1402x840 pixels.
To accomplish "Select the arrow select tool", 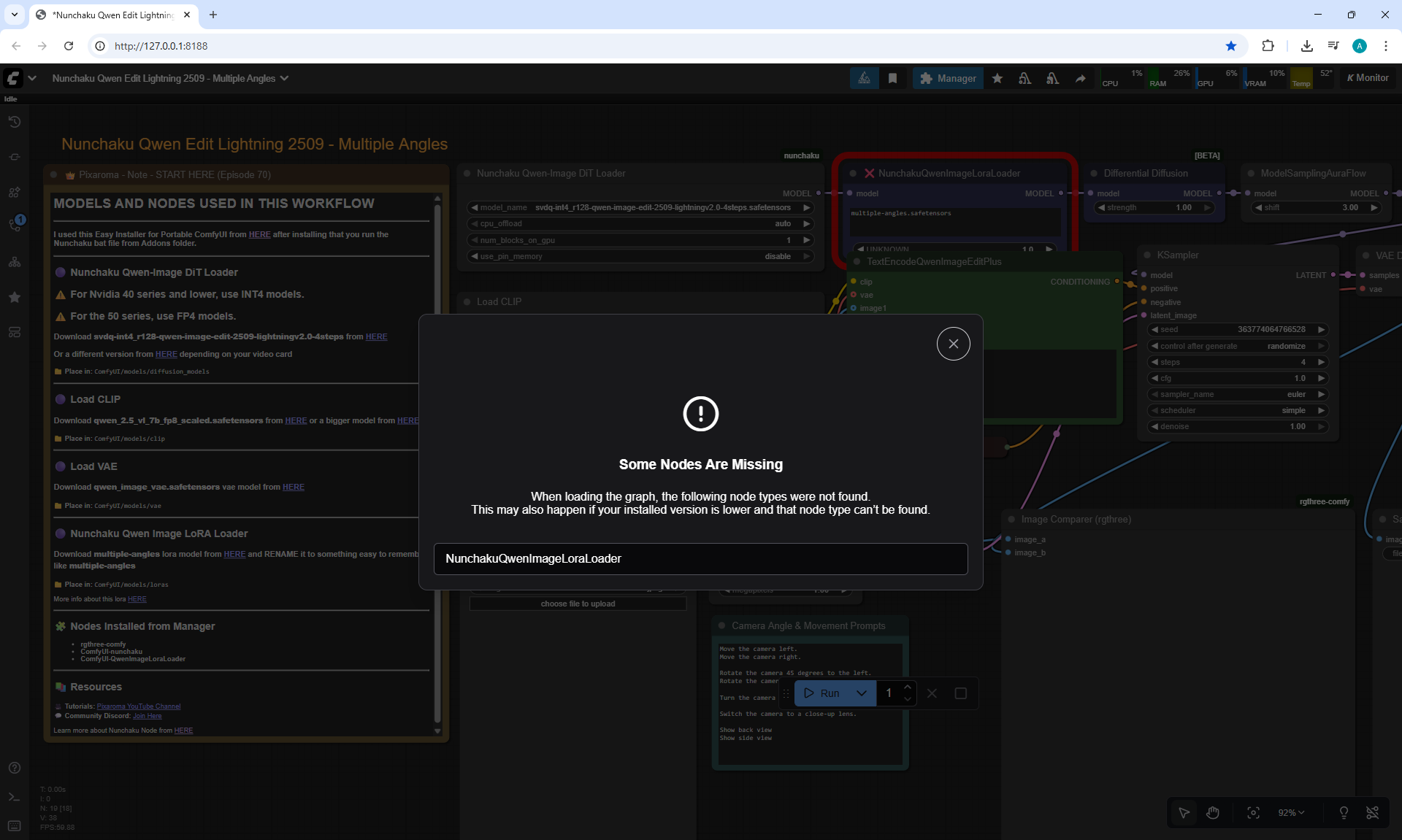I will tap(1184, 813).
